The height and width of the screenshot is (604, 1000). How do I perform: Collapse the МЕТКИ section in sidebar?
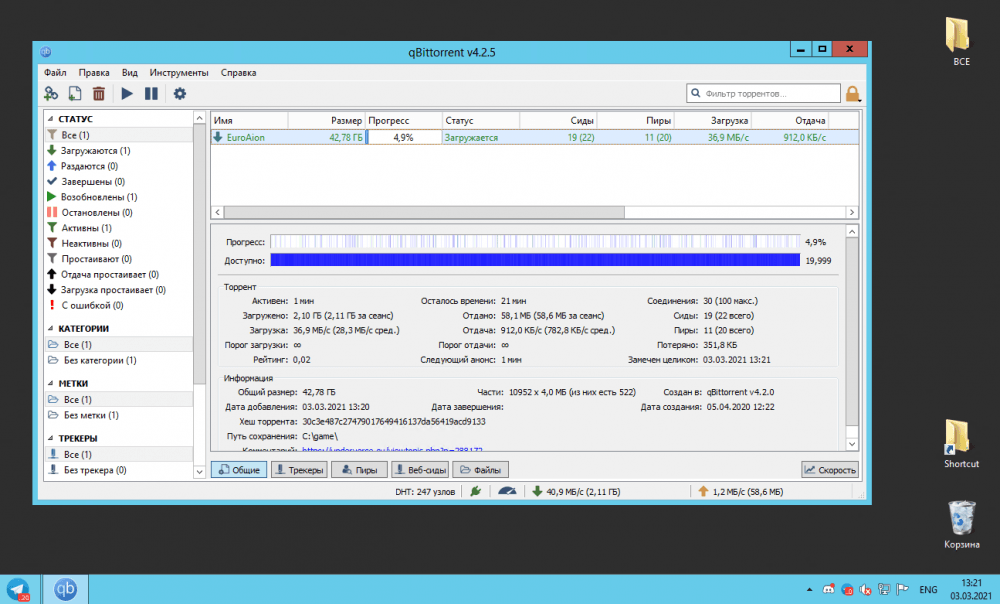click(x=50, y=383)
